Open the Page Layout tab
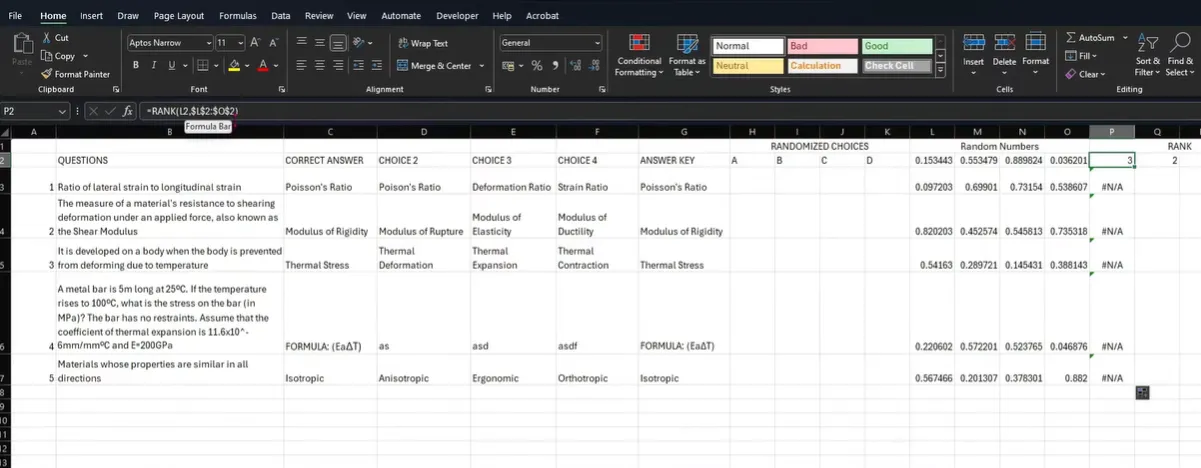This screenshot has height=468, width=1201. pyautogui.click(x=178, y=16)
